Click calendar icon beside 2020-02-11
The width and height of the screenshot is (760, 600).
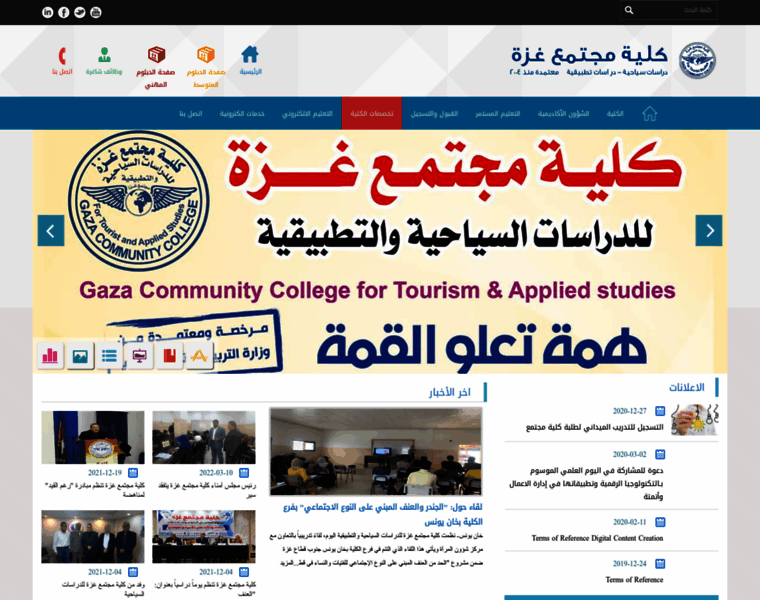click(660, 522)
